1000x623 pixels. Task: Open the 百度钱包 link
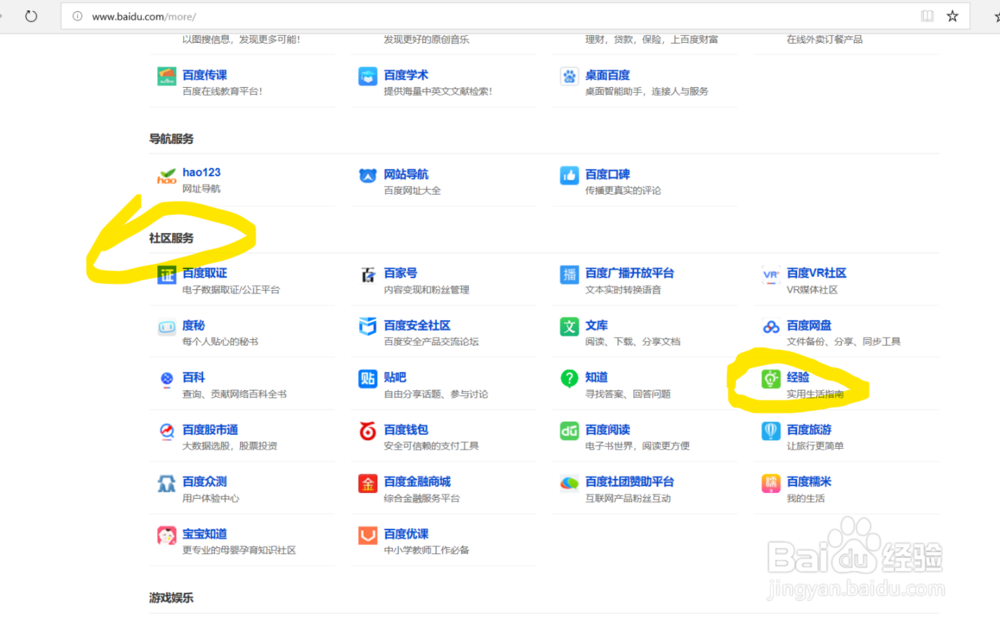(406, 429)
